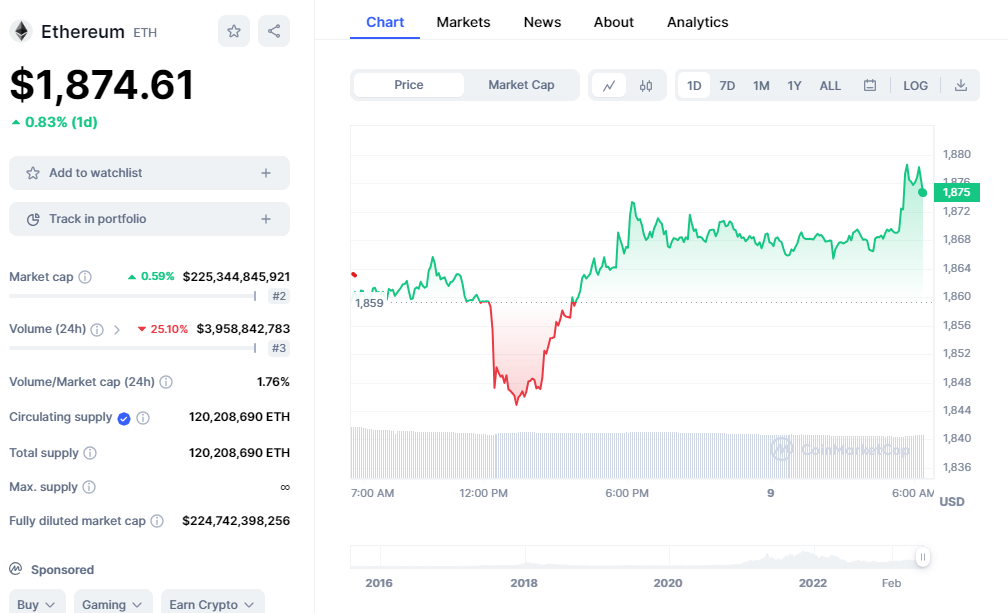
Task: Open the Gaming dropdown
Action: click(x=112, y=602)
